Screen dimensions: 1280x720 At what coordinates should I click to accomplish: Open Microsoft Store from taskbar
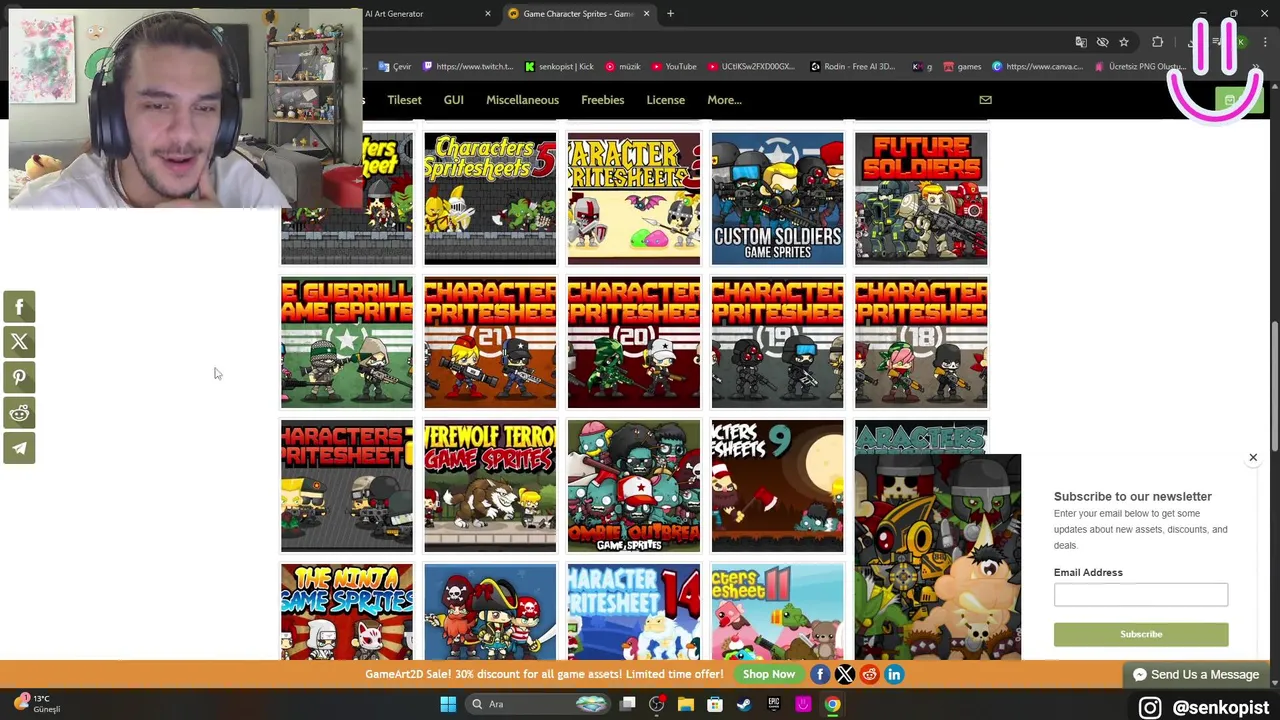pyautogui.click(x=715, y=704)
